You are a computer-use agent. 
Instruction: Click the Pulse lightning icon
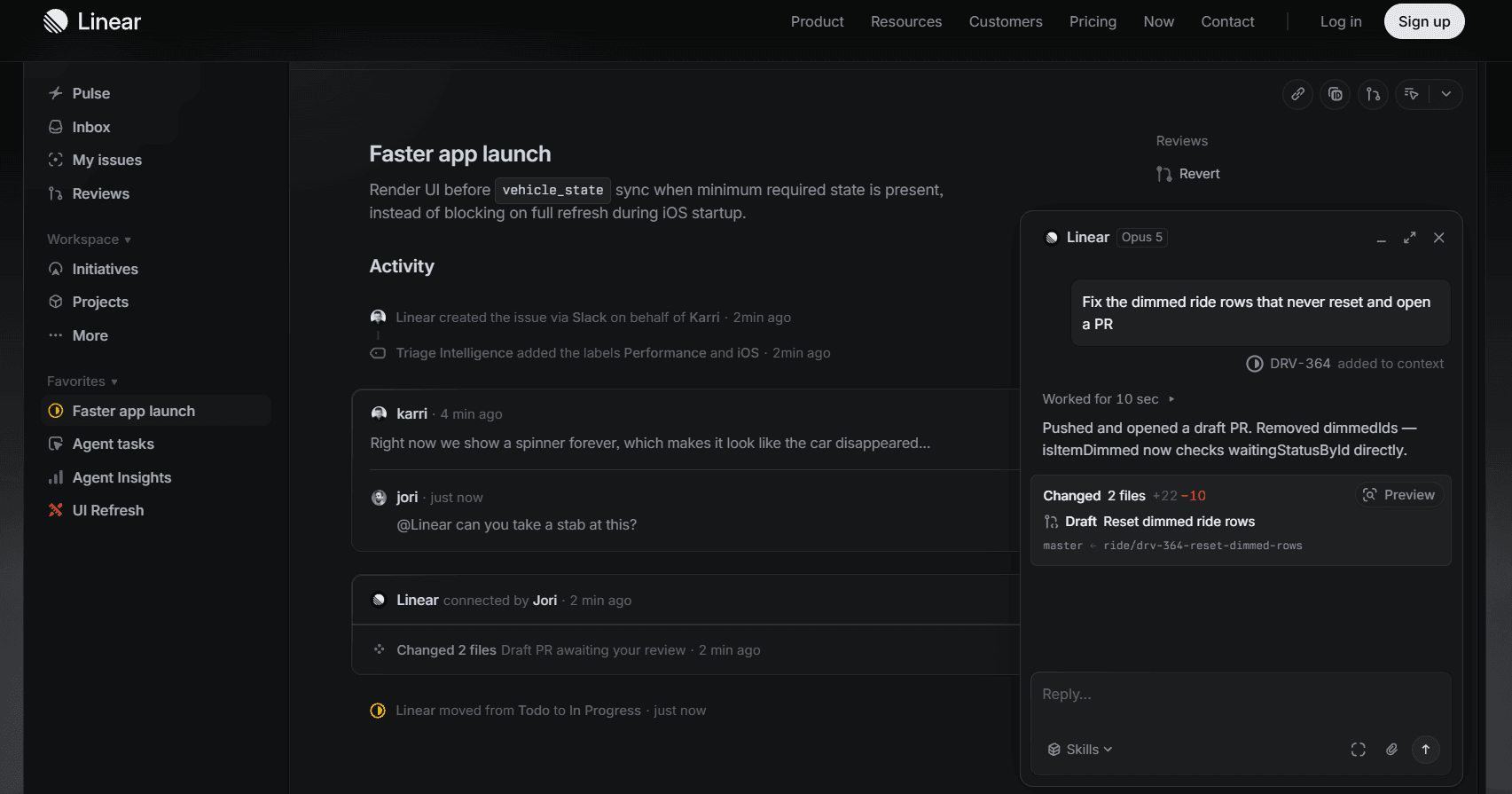tap(56, 93)
